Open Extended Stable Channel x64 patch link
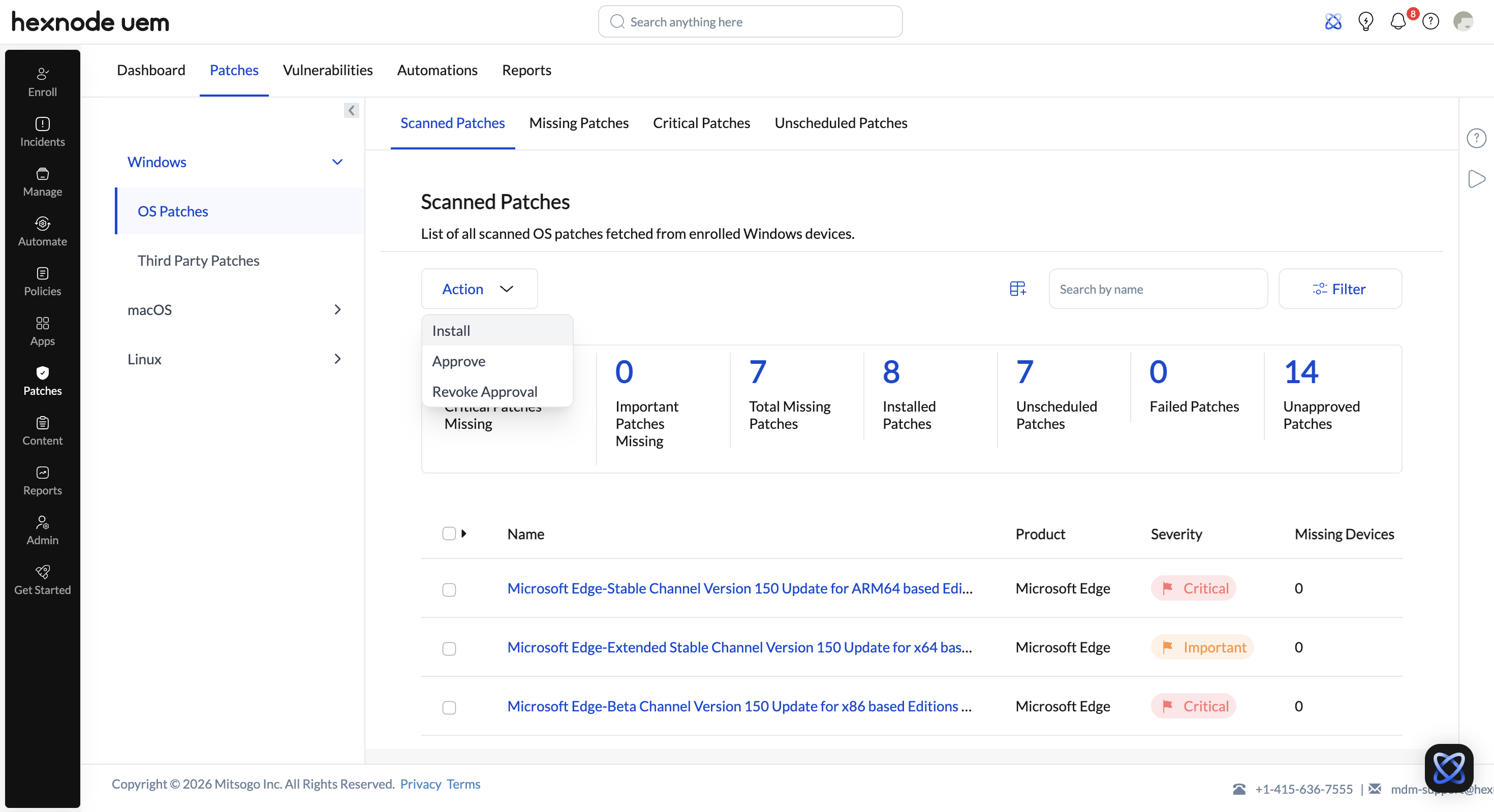The width and height of the screenshot is (1494, 812). (x=739, y=647)
